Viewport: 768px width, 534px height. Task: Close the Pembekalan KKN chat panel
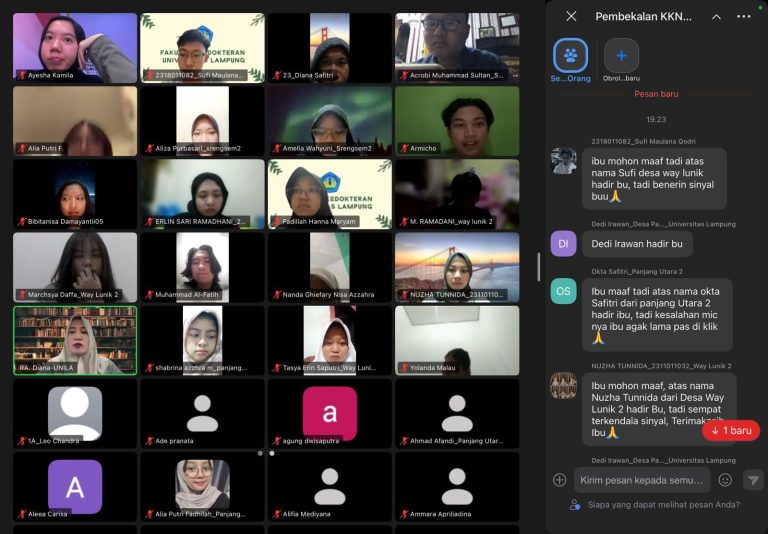pos(571,16)
